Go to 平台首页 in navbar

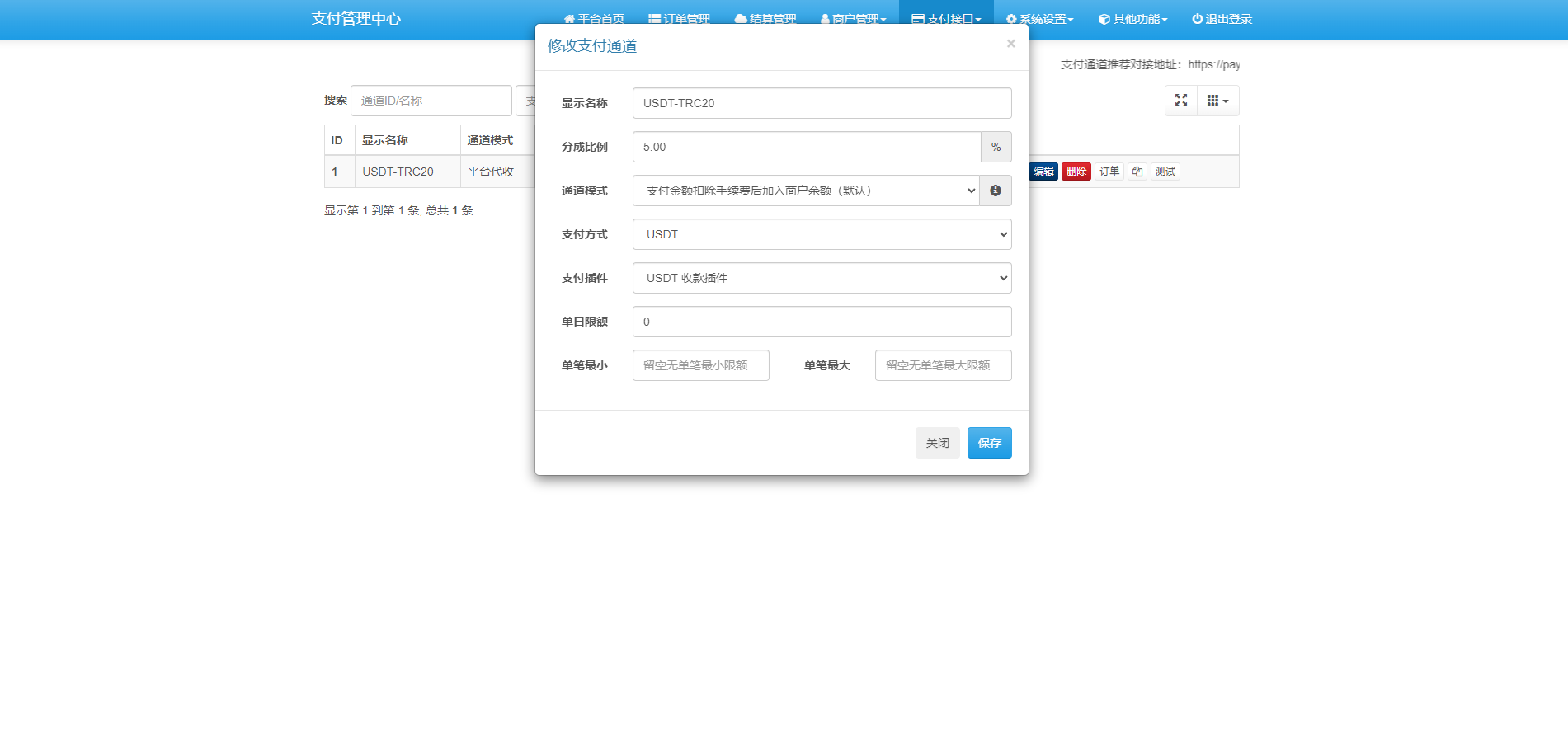[594, 19]
